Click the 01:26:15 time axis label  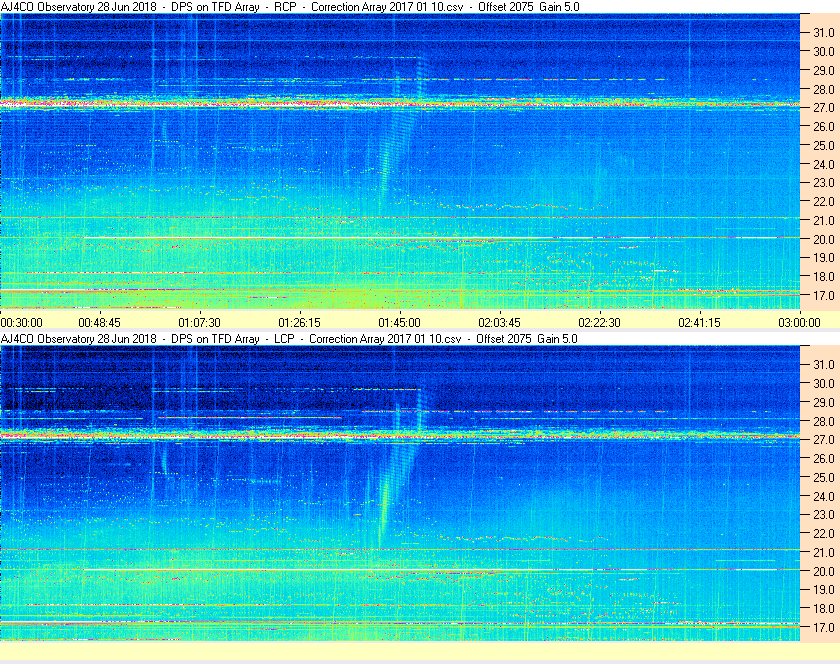click(x=299, y=323)
